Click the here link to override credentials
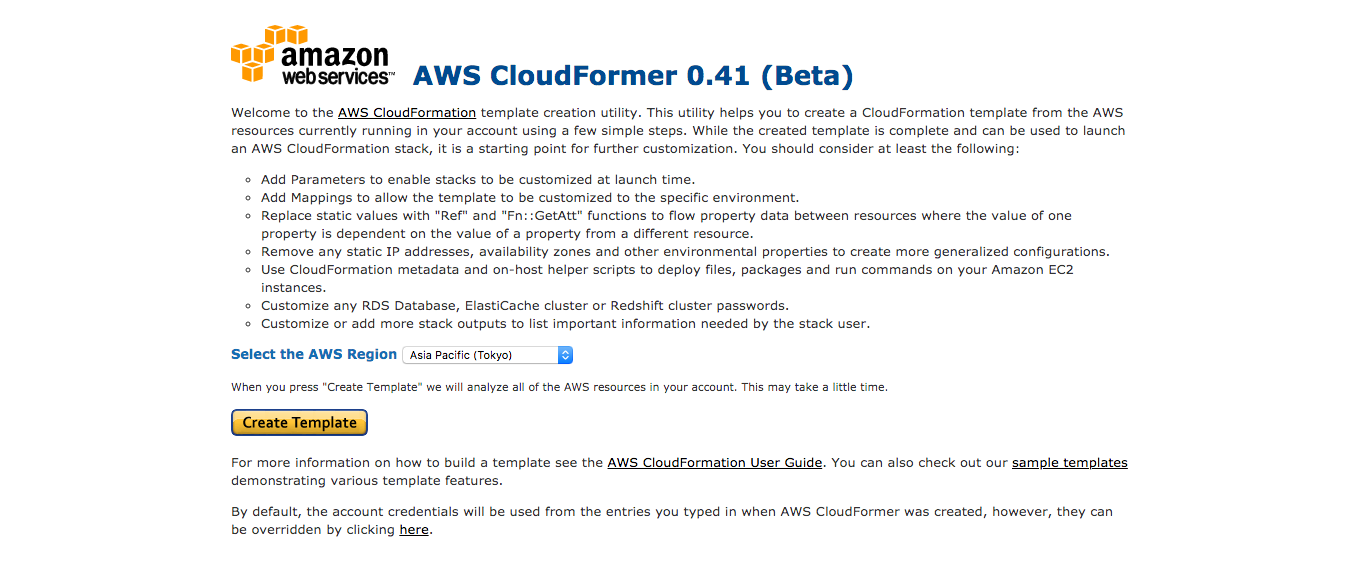 tap(413, 529)
